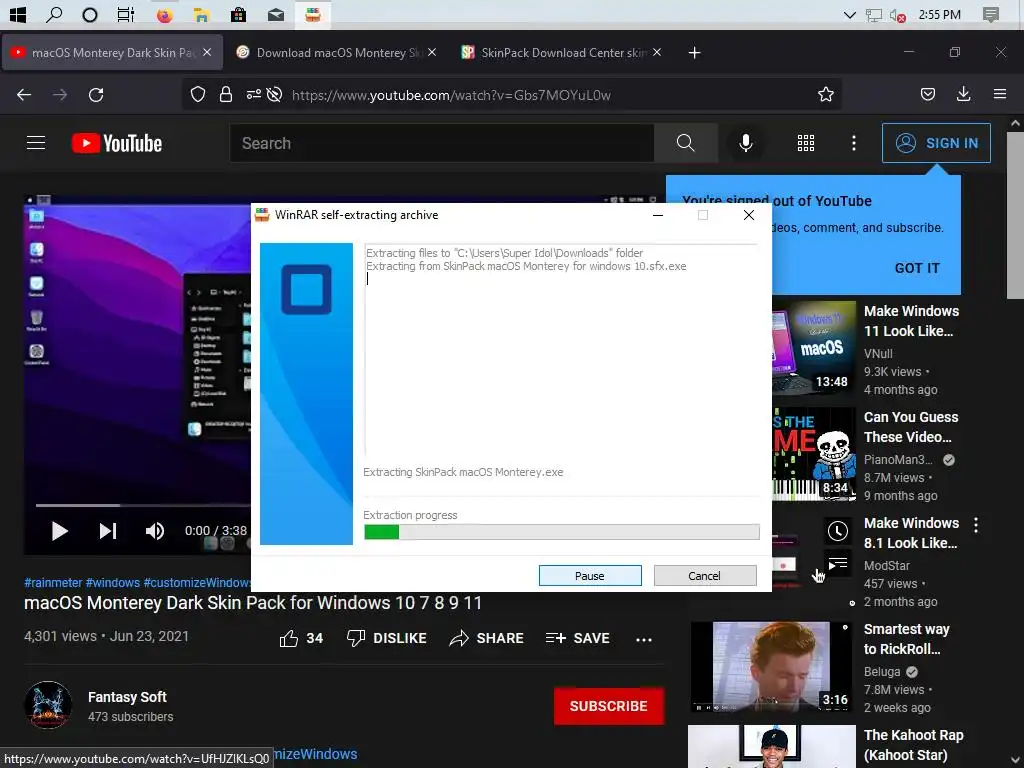Bookmark this page with star
The width and height of the screenshot is (1024, 768).
825,95
